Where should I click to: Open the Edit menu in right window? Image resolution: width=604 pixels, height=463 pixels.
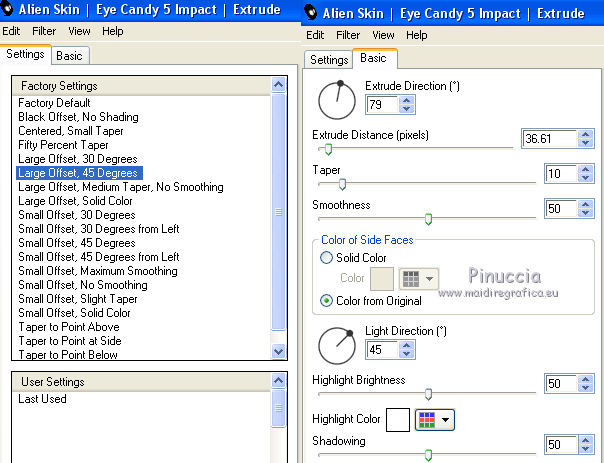[315, 35]
